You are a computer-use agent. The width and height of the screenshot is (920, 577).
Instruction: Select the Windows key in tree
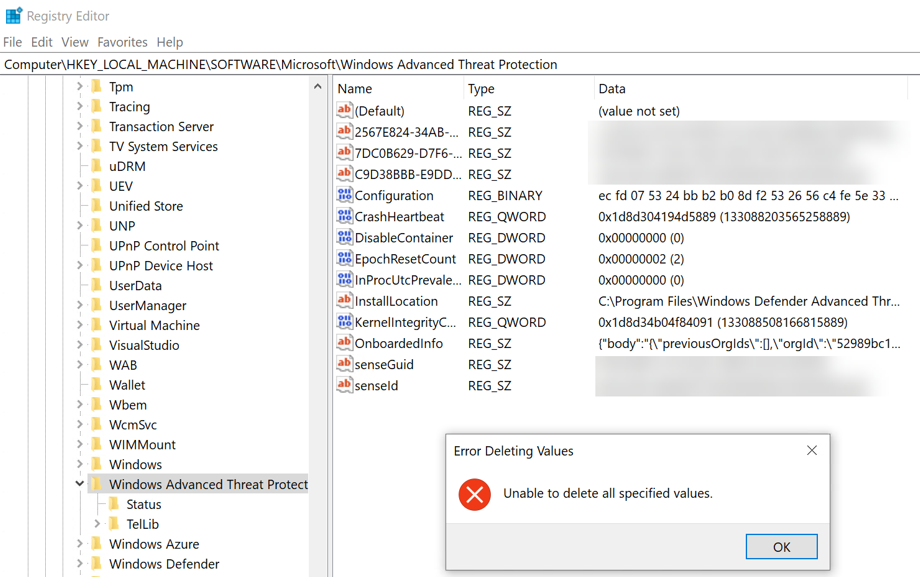point(135,465)
